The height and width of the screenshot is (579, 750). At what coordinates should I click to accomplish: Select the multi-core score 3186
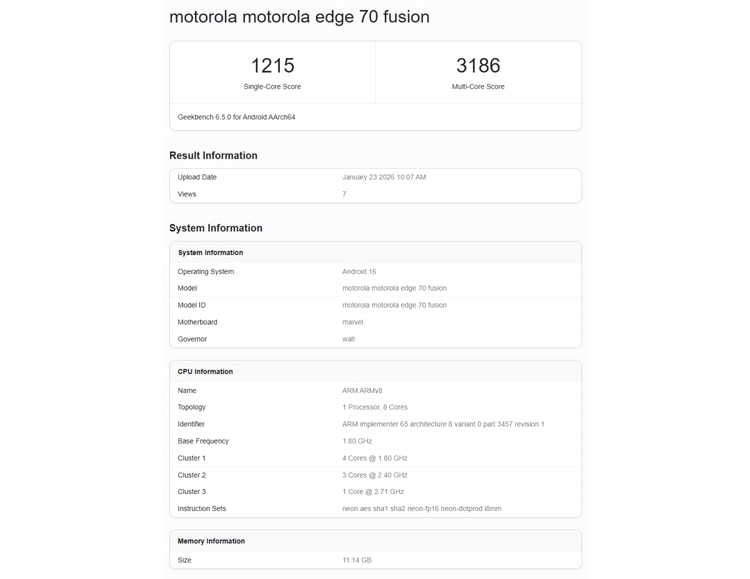(478, 66)
